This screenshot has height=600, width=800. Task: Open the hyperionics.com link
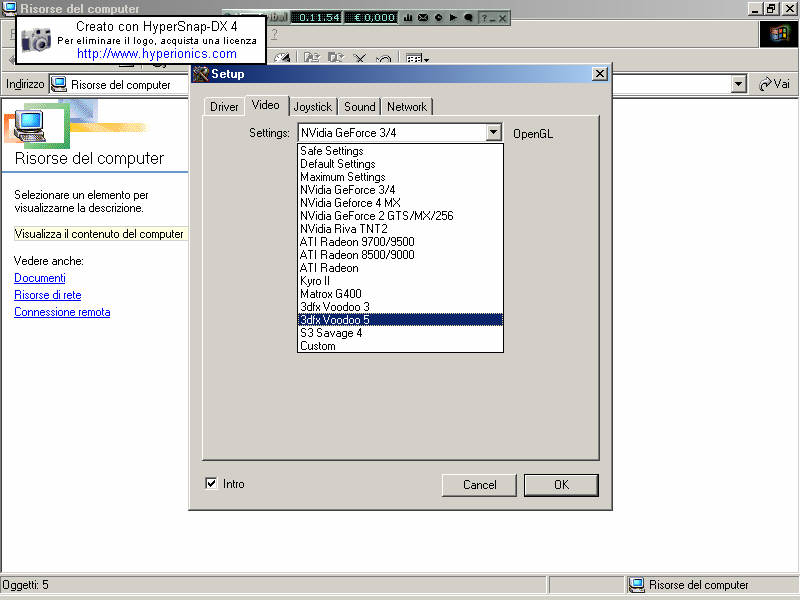(x=157, y=54)
